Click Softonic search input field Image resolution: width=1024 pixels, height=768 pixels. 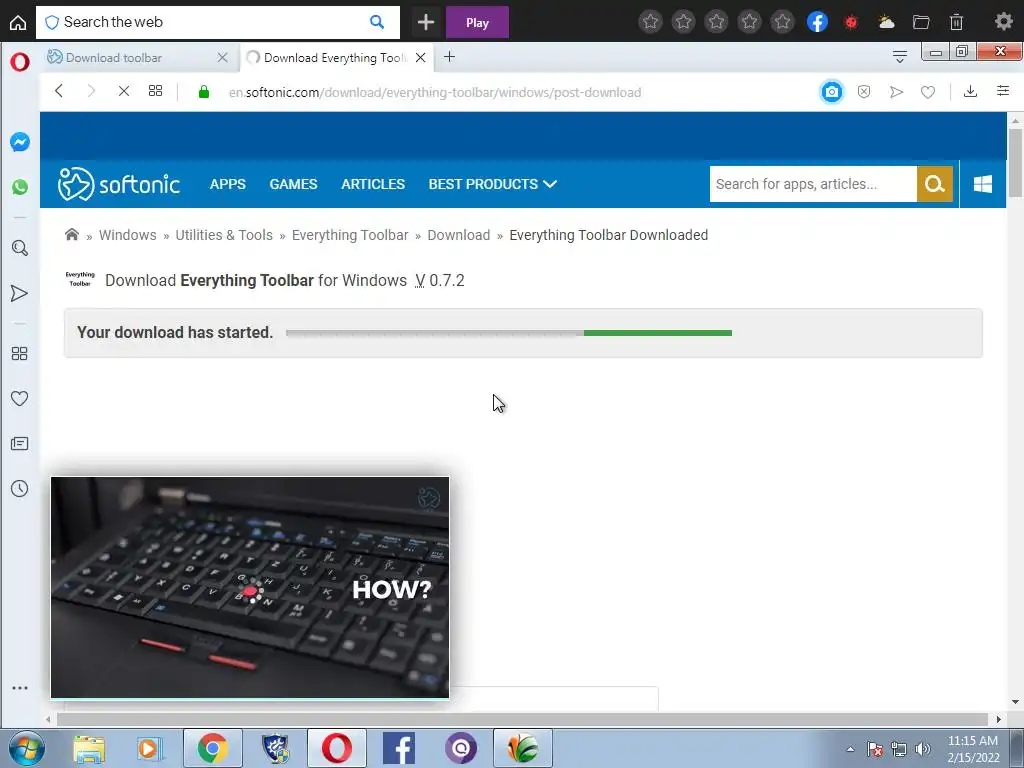[813, 184]
